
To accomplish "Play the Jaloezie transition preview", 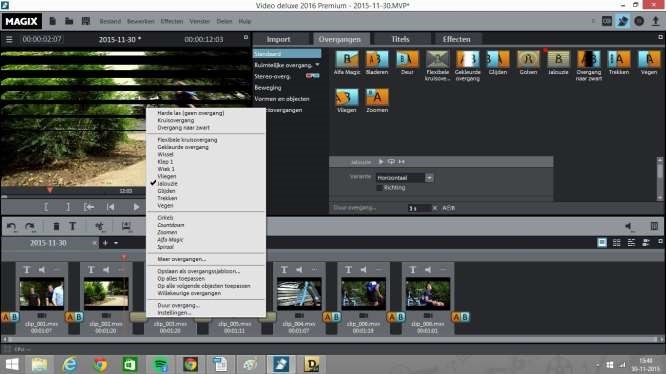I will [x=381, y=161].
